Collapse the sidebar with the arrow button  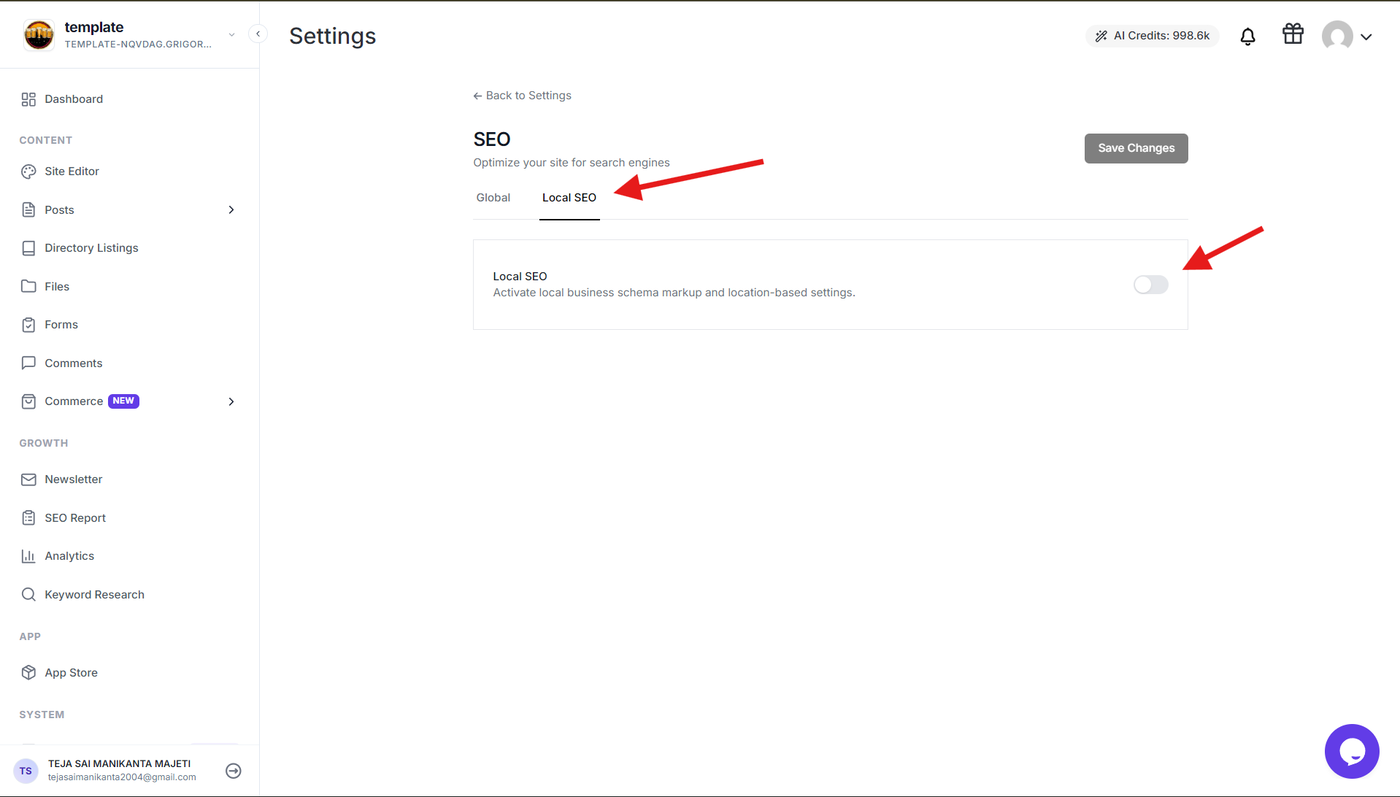(258, 34)
